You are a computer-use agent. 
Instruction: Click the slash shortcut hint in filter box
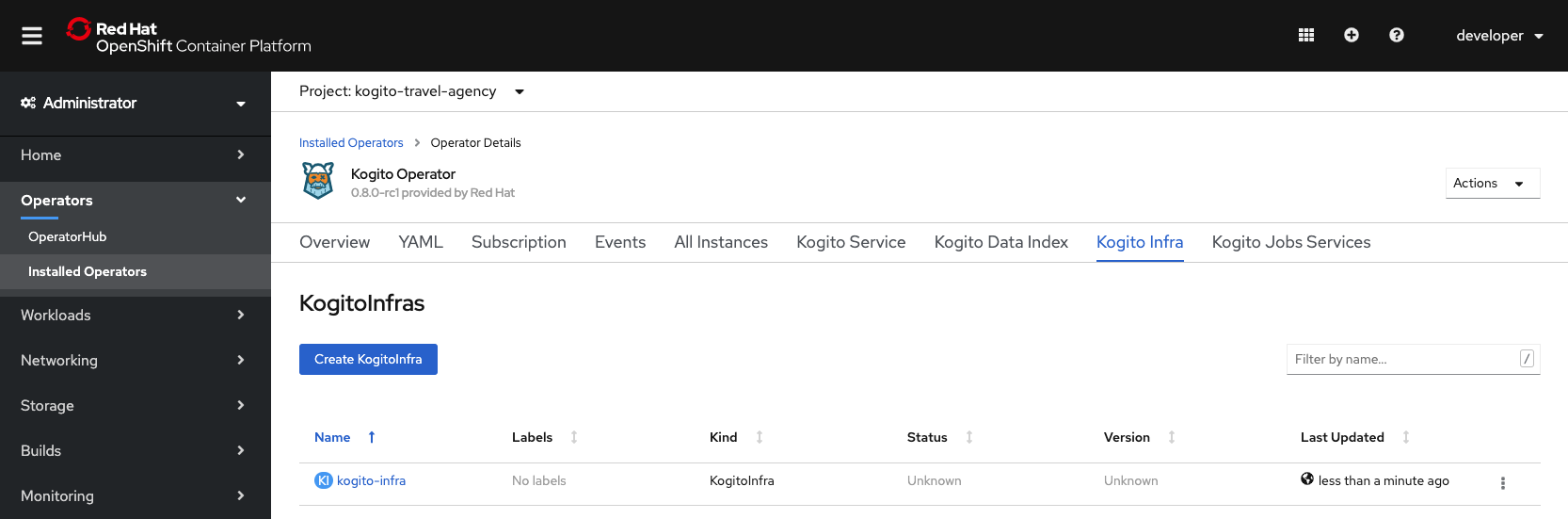1527,359
